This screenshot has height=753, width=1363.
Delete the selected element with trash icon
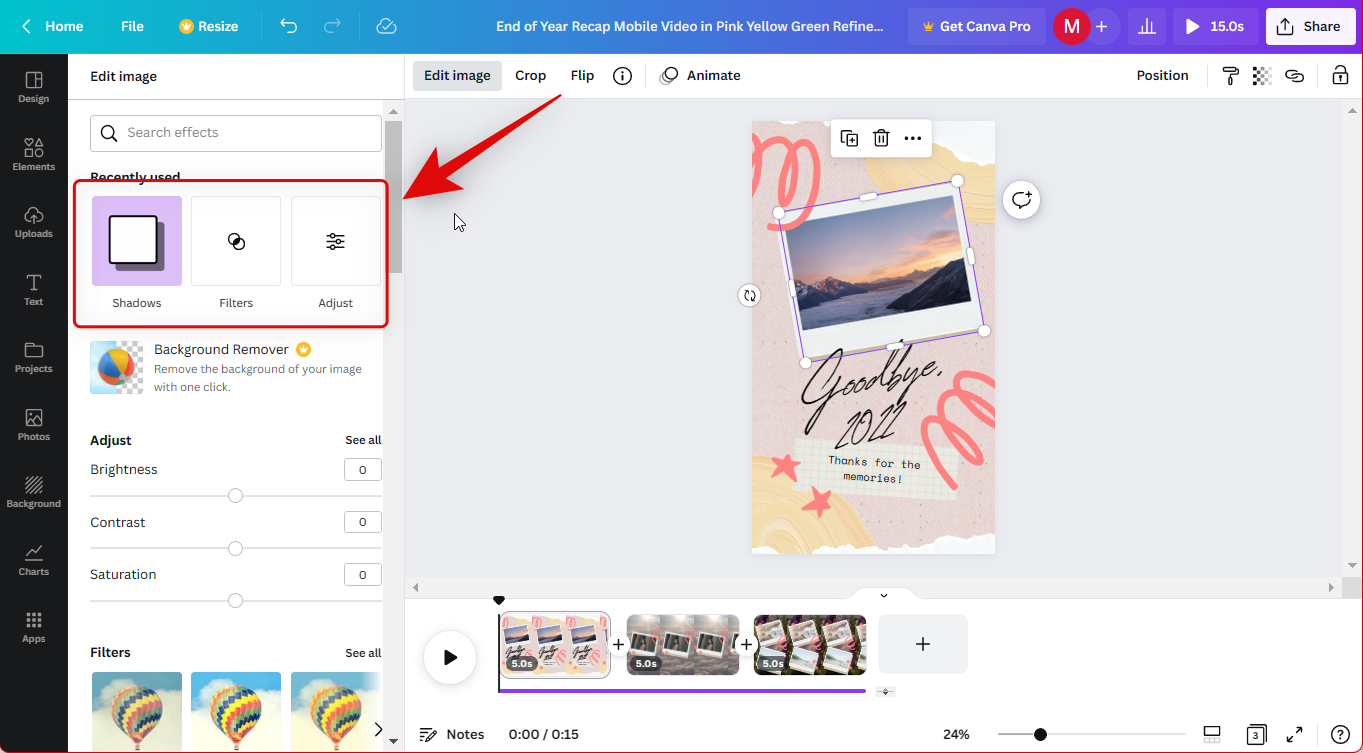coord(881,138)
